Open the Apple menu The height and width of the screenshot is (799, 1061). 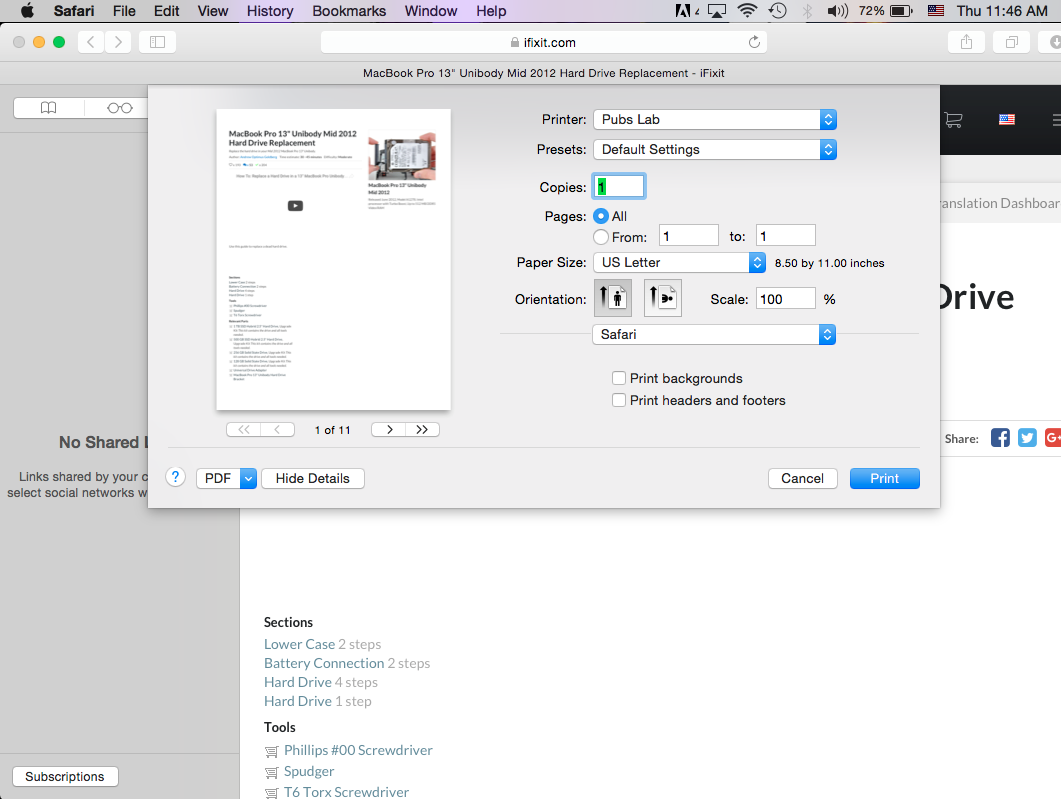point(27,11)
